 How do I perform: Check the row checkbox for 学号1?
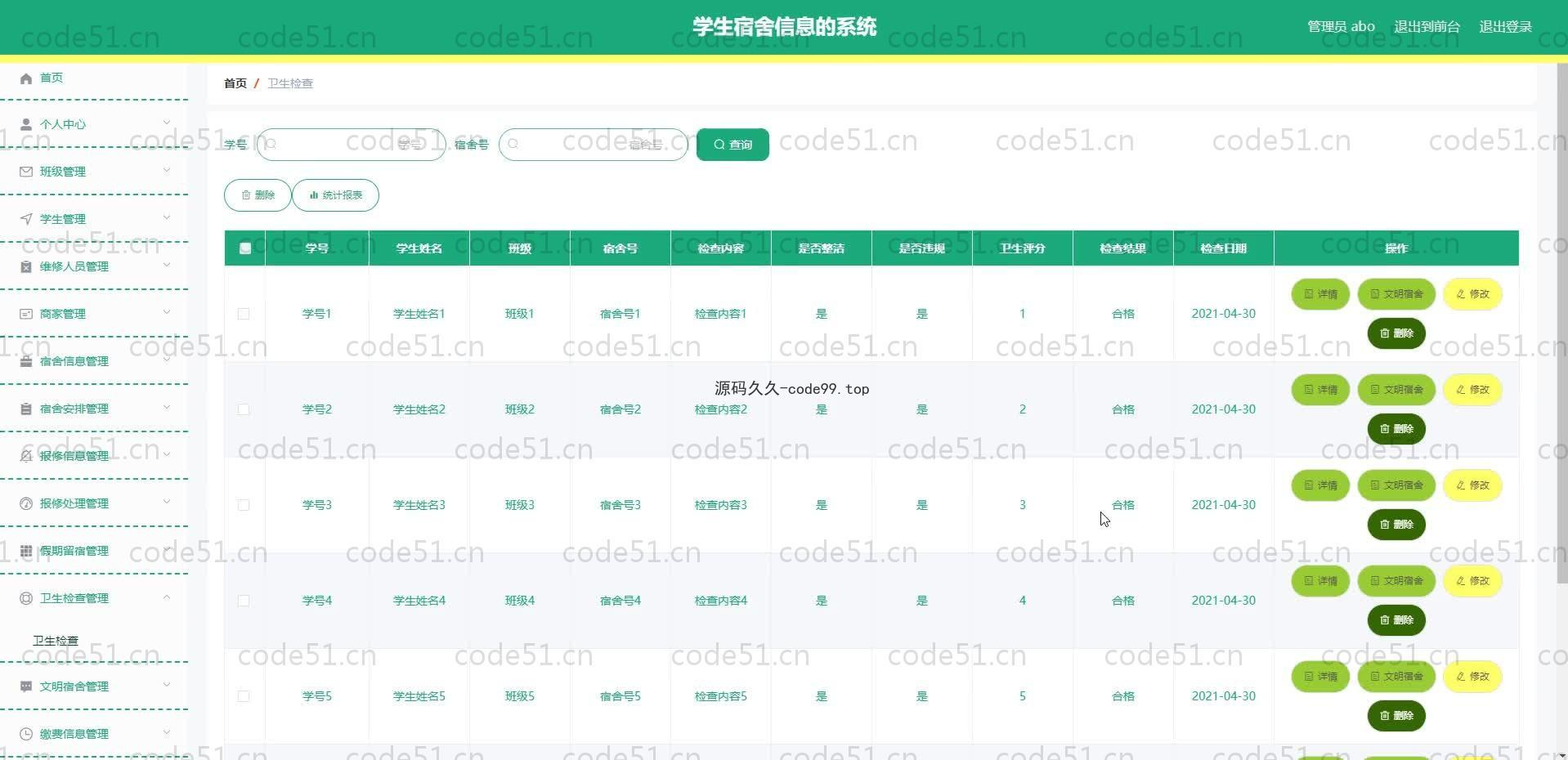click(244, 314)
